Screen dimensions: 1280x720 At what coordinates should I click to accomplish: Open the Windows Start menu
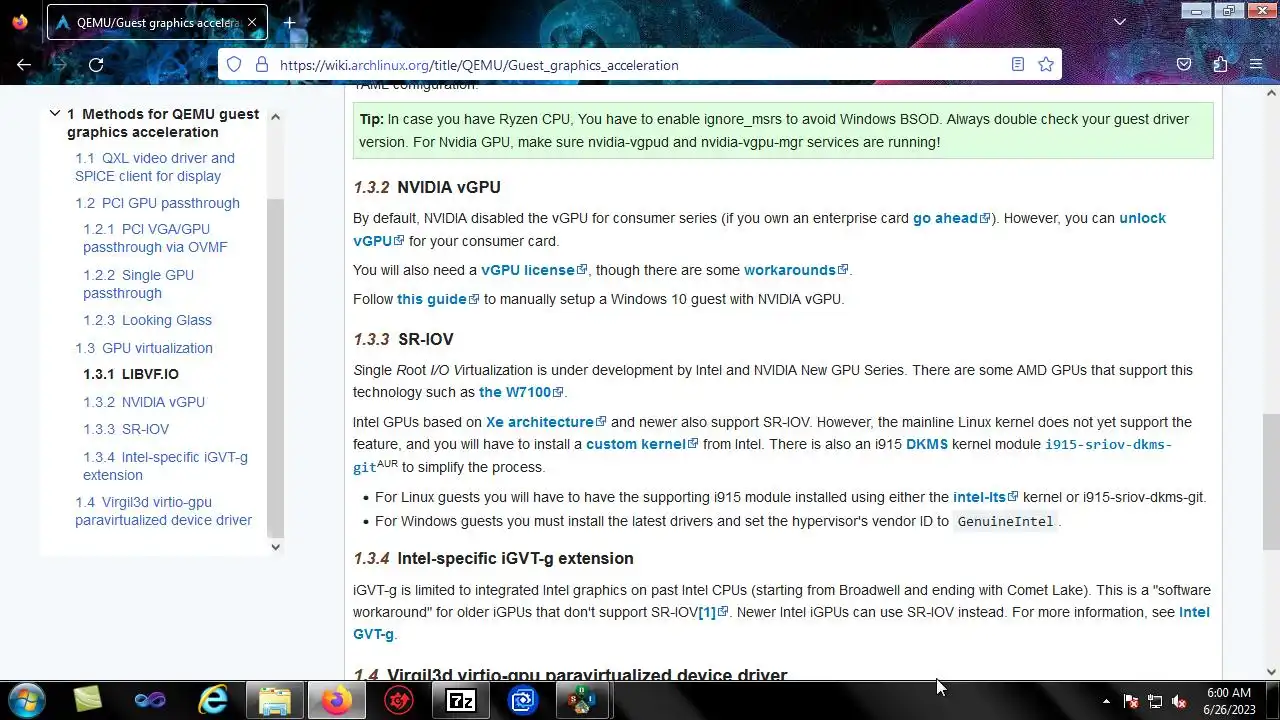pyautogui.click(x=24, y=701)
